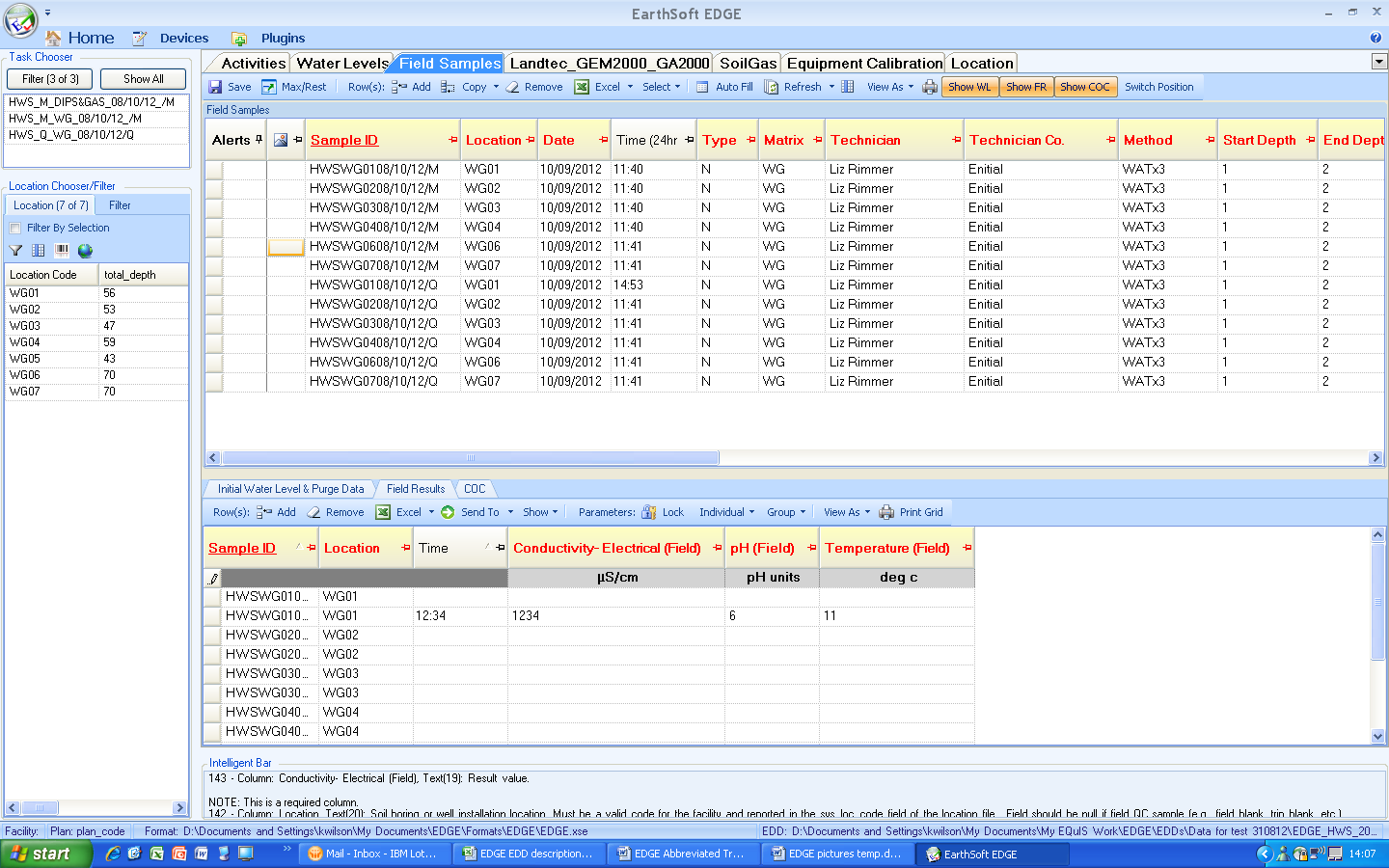Open the Initial Water Level & Purge Data tab

290,489
